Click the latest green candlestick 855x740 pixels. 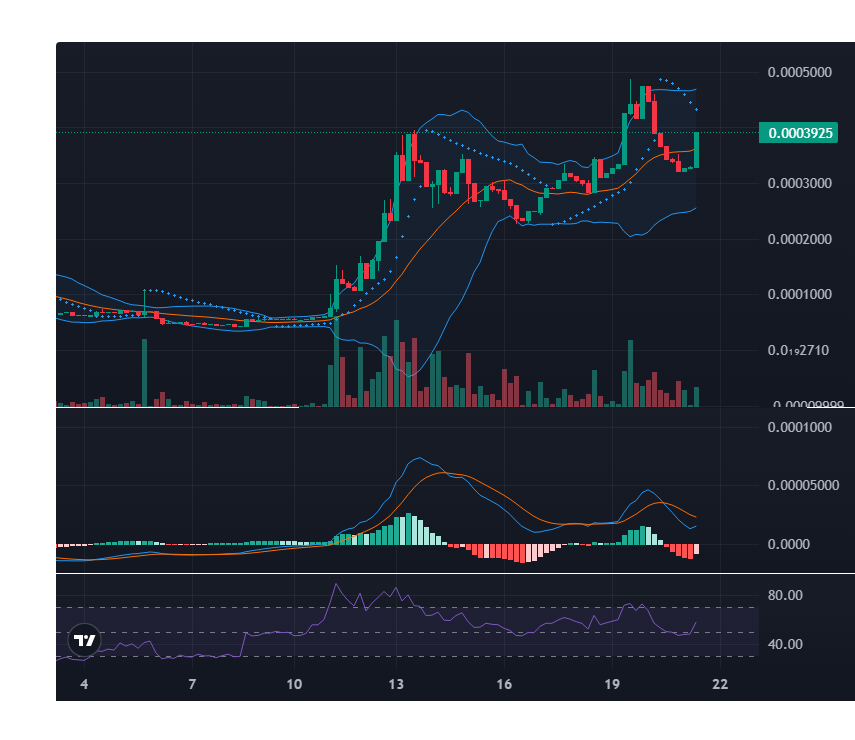(696, 150)
